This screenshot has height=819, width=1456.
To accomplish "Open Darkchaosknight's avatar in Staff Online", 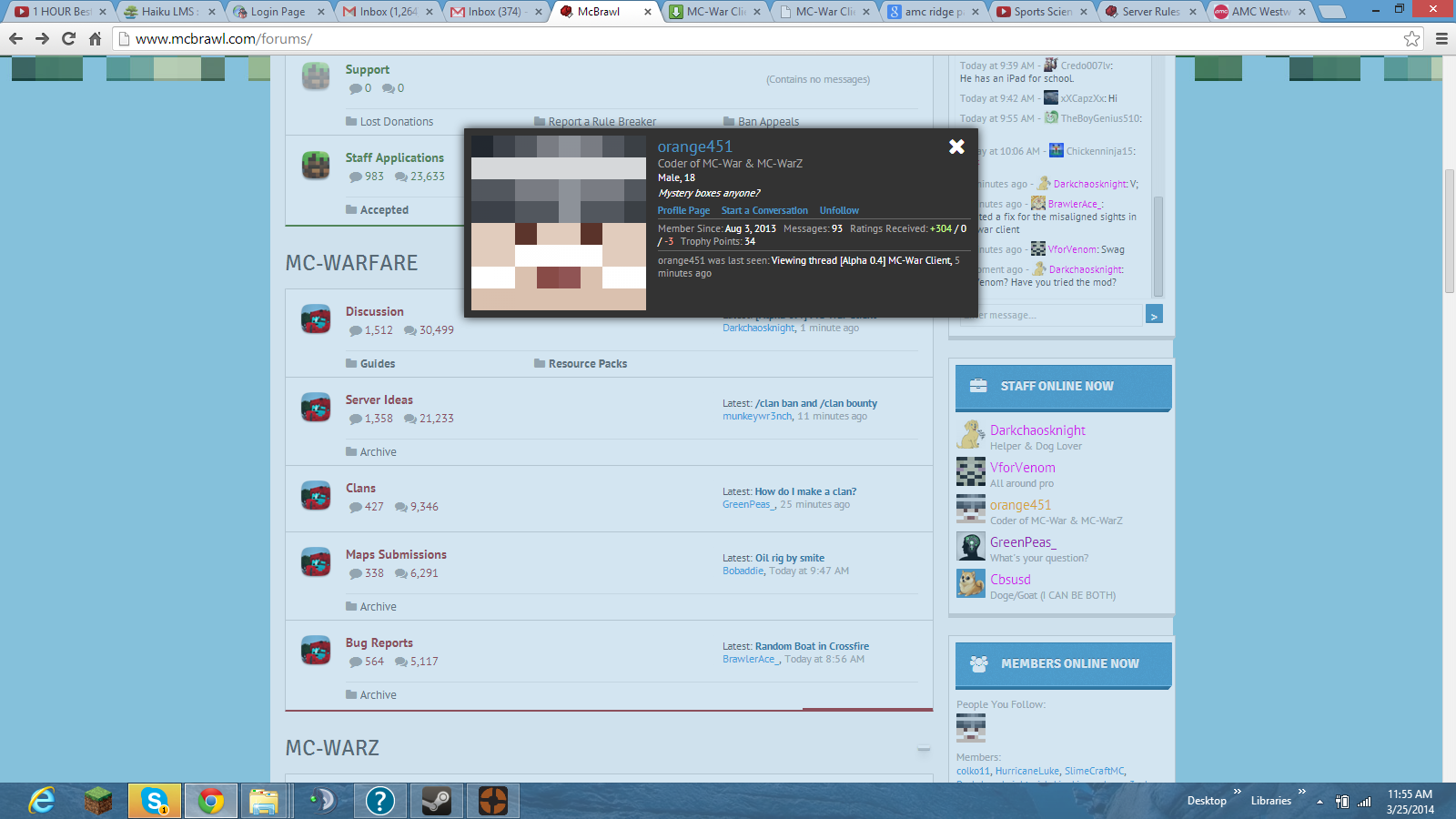I will click(971, 435).
